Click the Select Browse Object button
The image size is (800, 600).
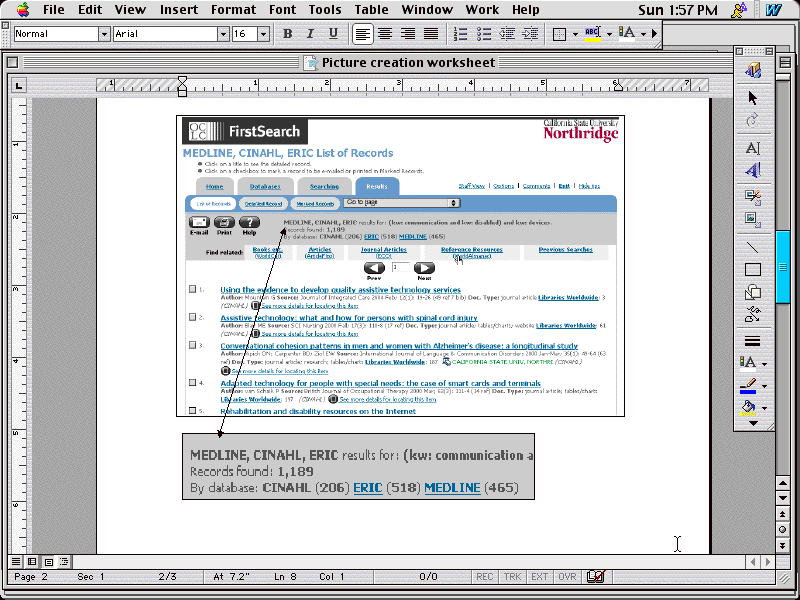[783, 530]
